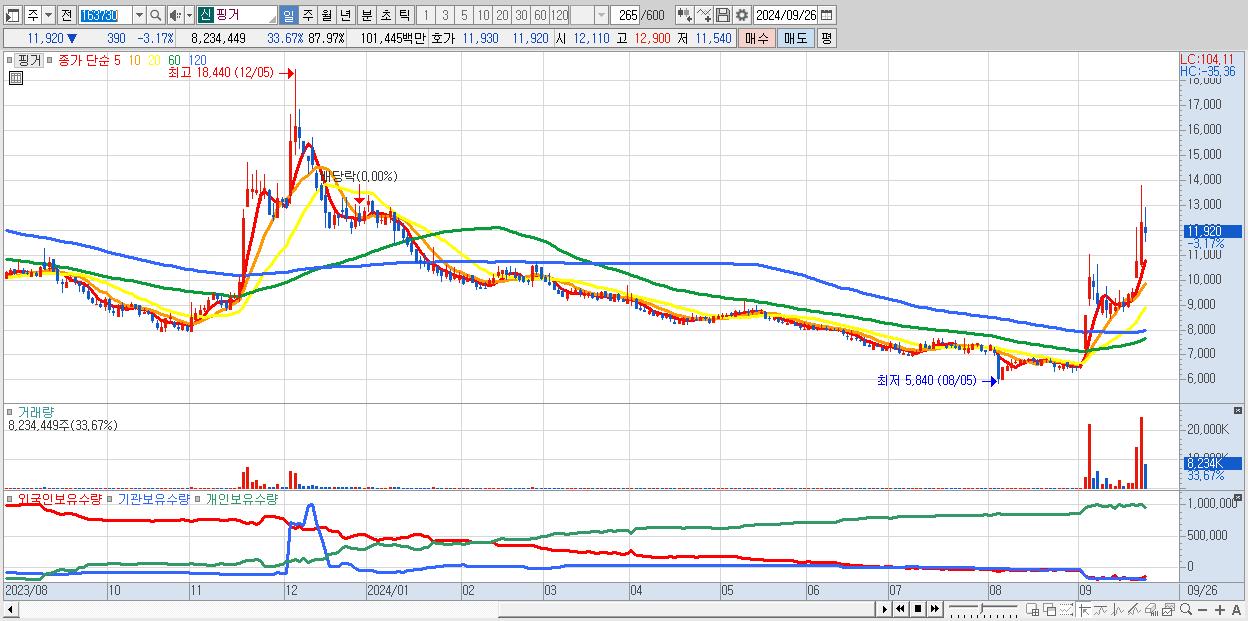The width and height of the screenshot is (1248, 621).
Task: Zoom out with the minus icon
Action: pyautogui.click(x=1203, y=609)
